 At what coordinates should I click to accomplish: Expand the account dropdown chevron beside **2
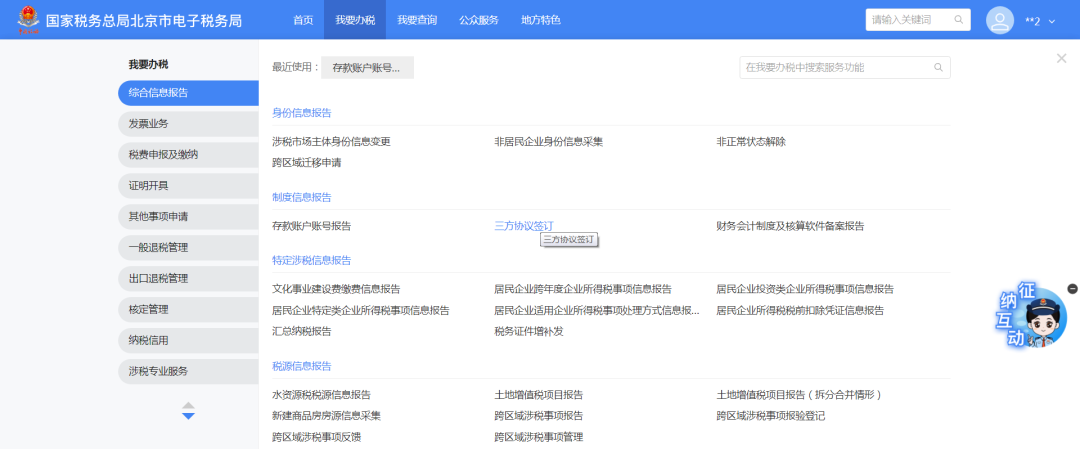(x=1052, y=21)
